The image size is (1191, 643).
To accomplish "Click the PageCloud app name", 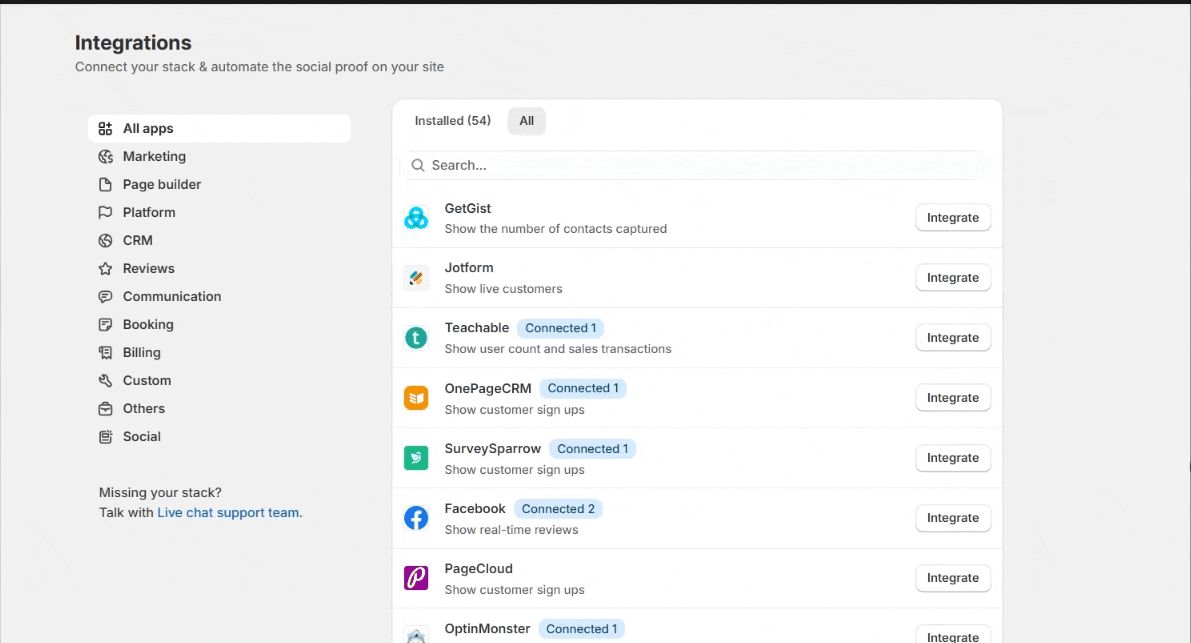I will tap(479, 569).
